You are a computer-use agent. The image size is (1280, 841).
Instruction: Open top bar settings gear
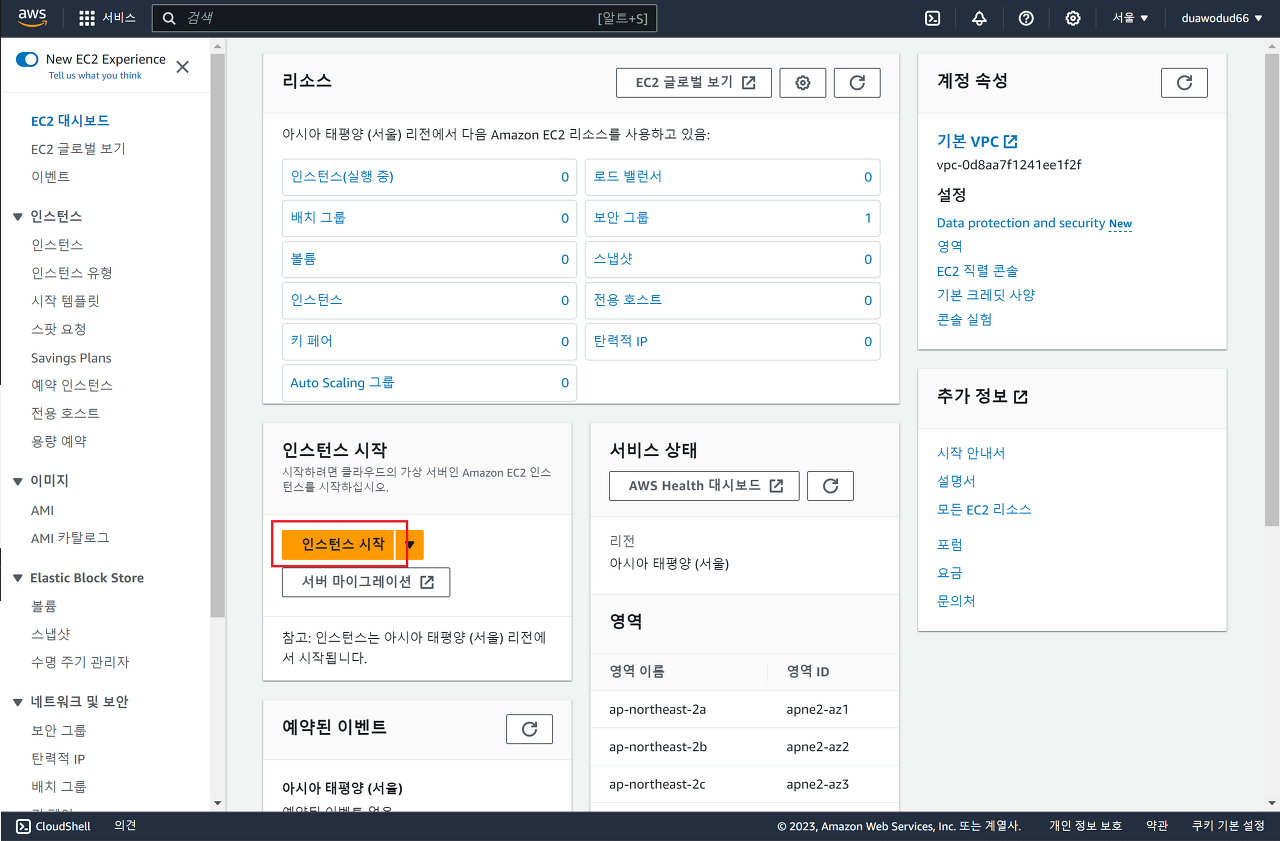(1073, 18)
